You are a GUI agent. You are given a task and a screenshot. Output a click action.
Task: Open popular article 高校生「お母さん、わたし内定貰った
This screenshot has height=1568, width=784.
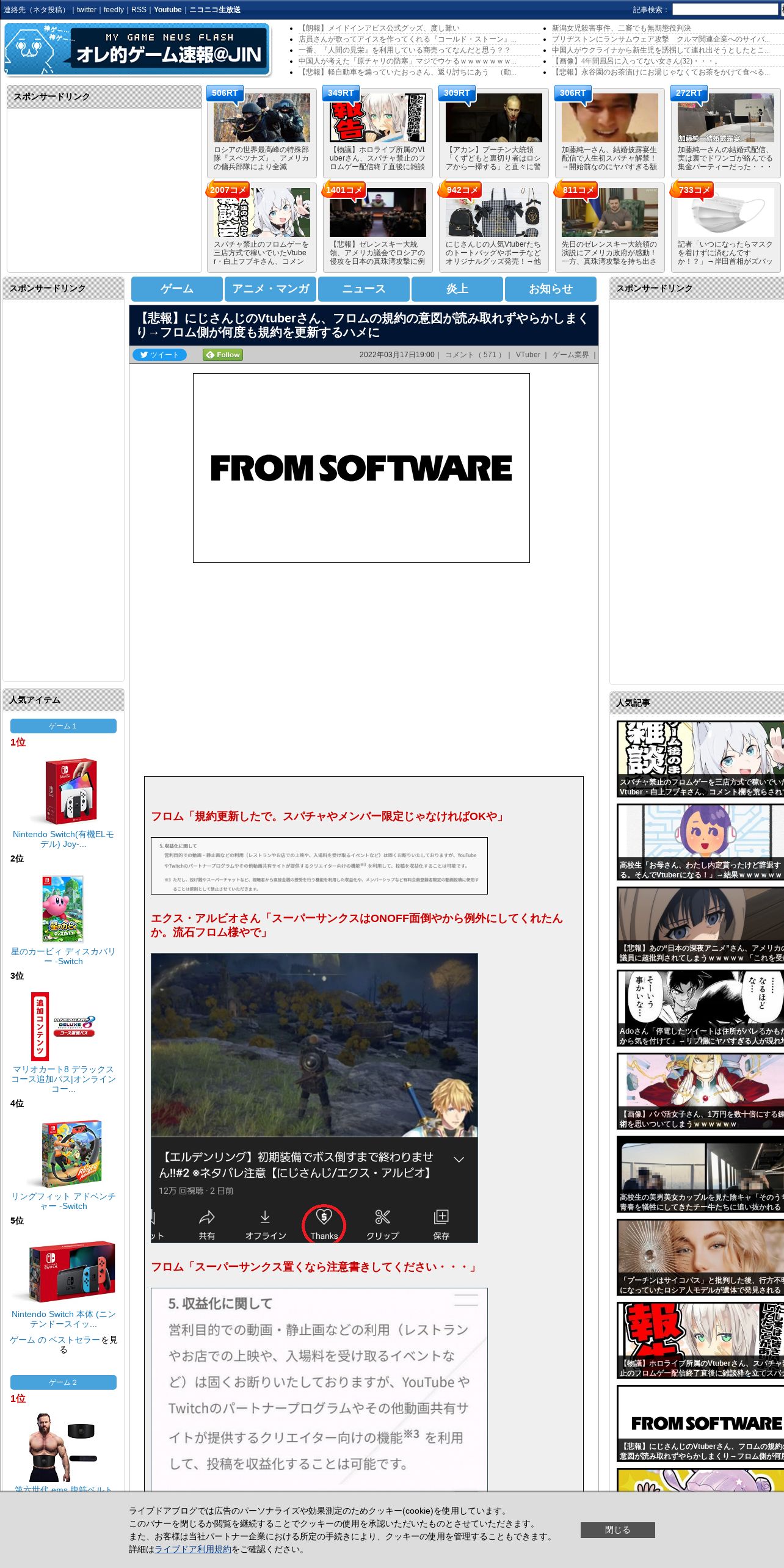[700, 842]
